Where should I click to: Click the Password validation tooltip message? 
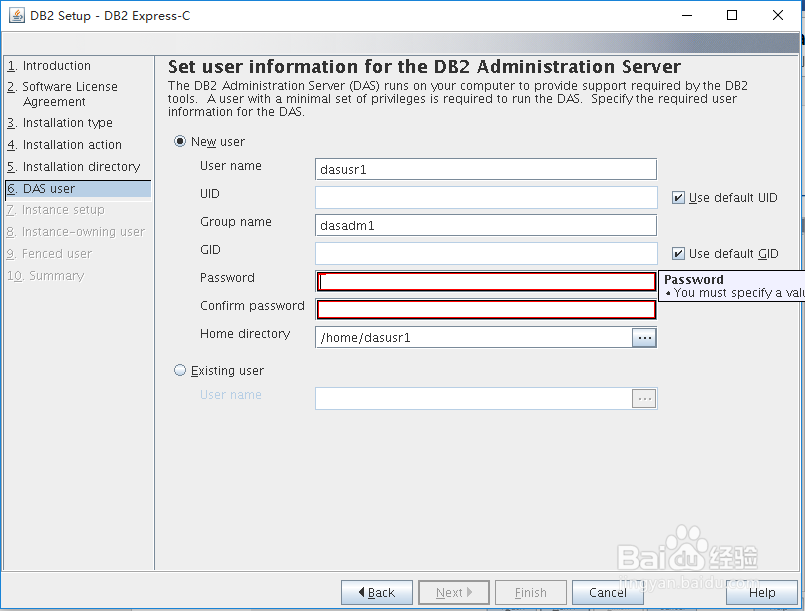[x=732, y=286]
